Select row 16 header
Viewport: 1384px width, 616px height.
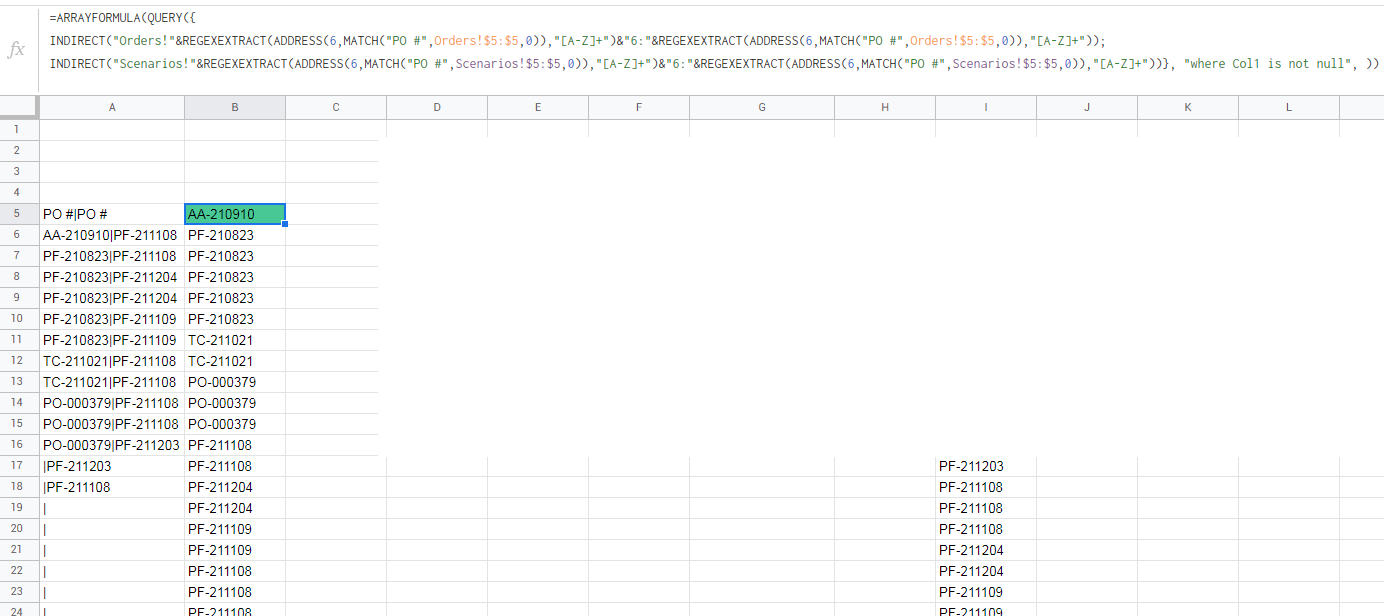point(19,445)
